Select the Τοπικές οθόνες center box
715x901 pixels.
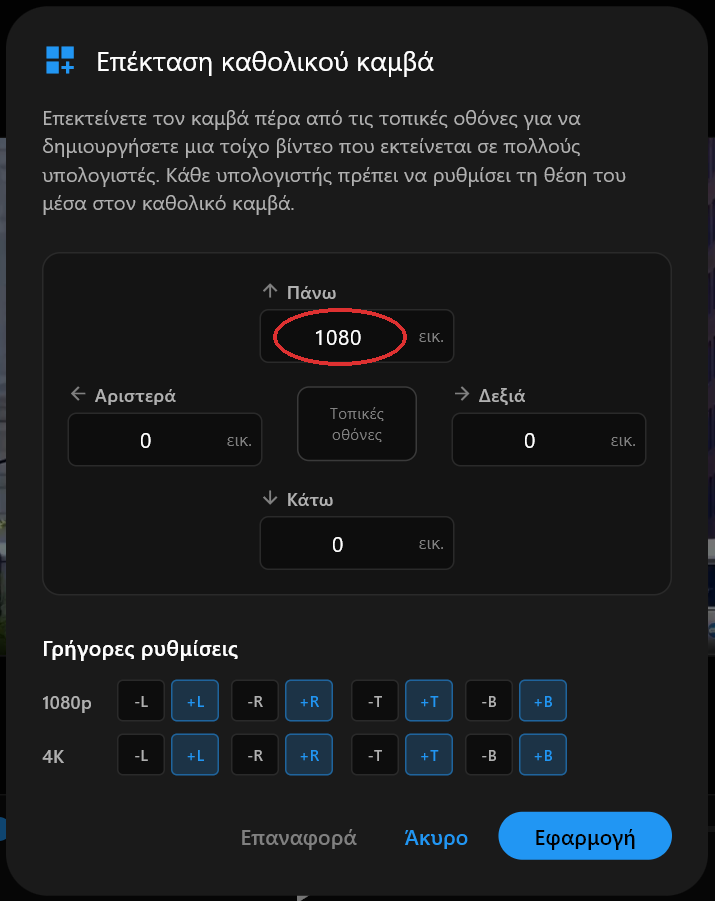pos(357,424)
